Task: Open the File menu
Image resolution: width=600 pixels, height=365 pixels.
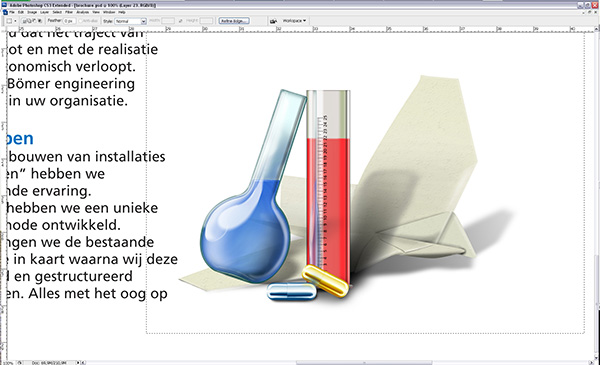Action: click(12, 12)
